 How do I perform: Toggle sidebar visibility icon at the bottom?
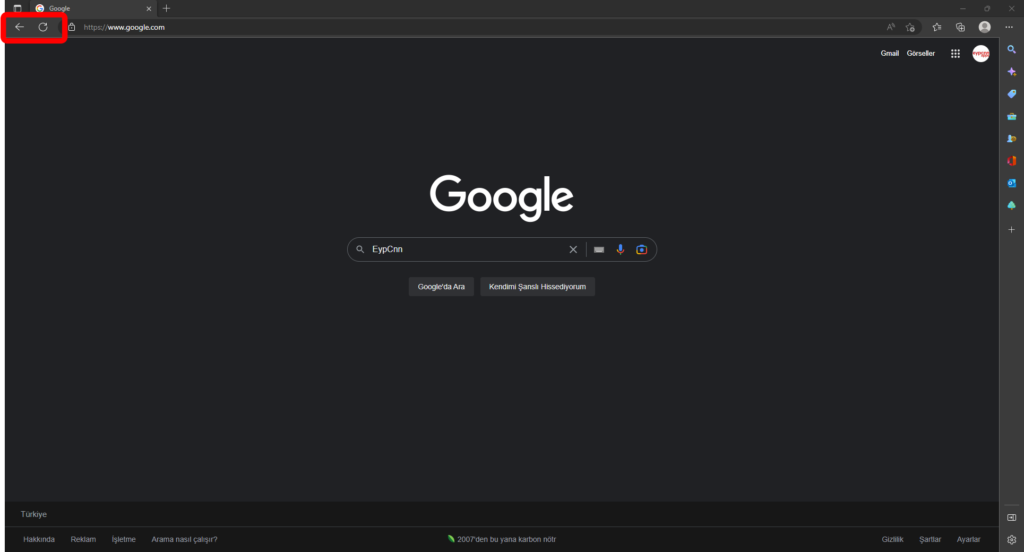[x=1012, y=517]
